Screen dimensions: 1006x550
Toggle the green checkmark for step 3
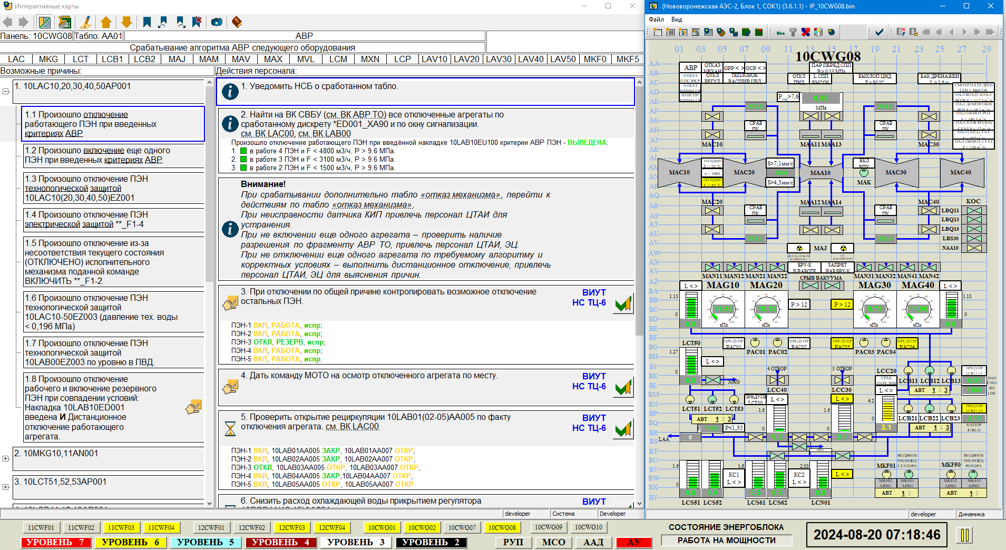pyautogui.click(x=622, y=304)
